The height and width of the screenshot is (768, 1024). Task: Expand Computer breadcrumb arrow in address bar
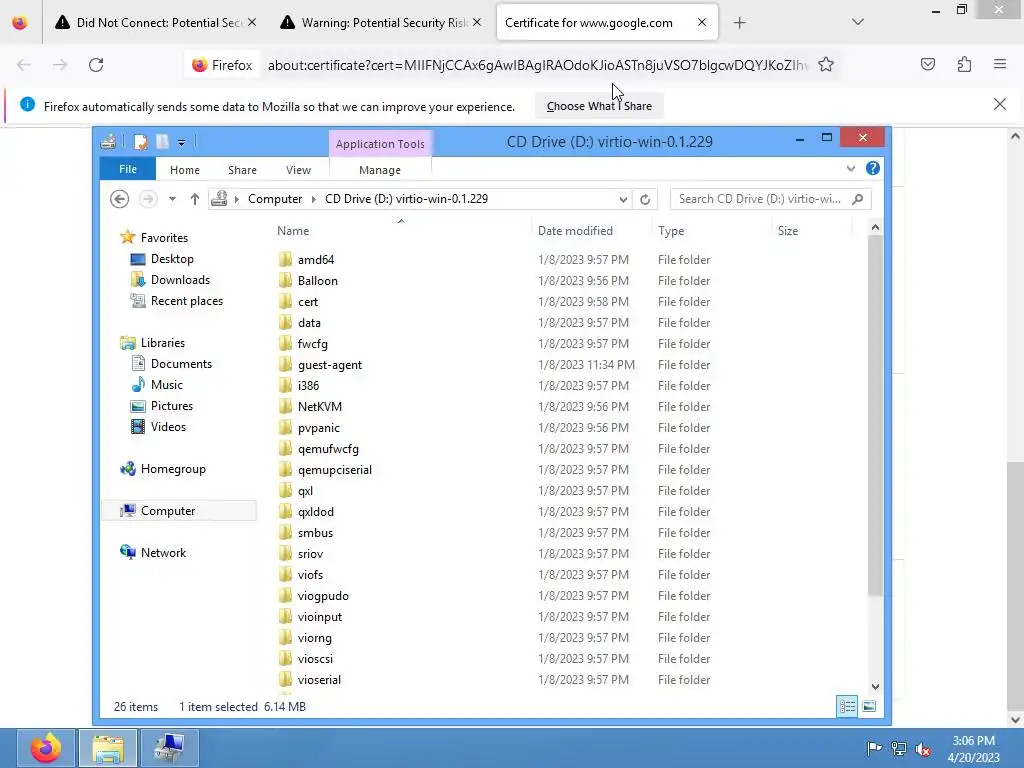point(313,199)
